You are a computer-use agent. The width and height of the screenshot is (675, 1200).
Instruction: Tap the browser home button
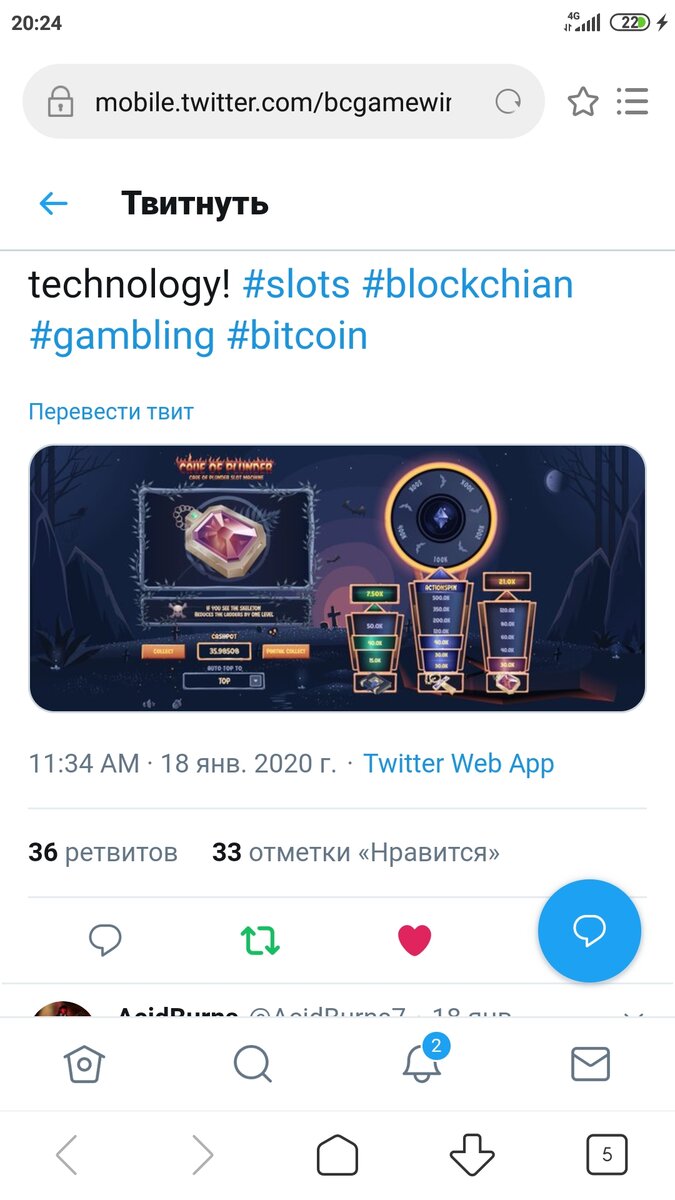point(337,1156)
